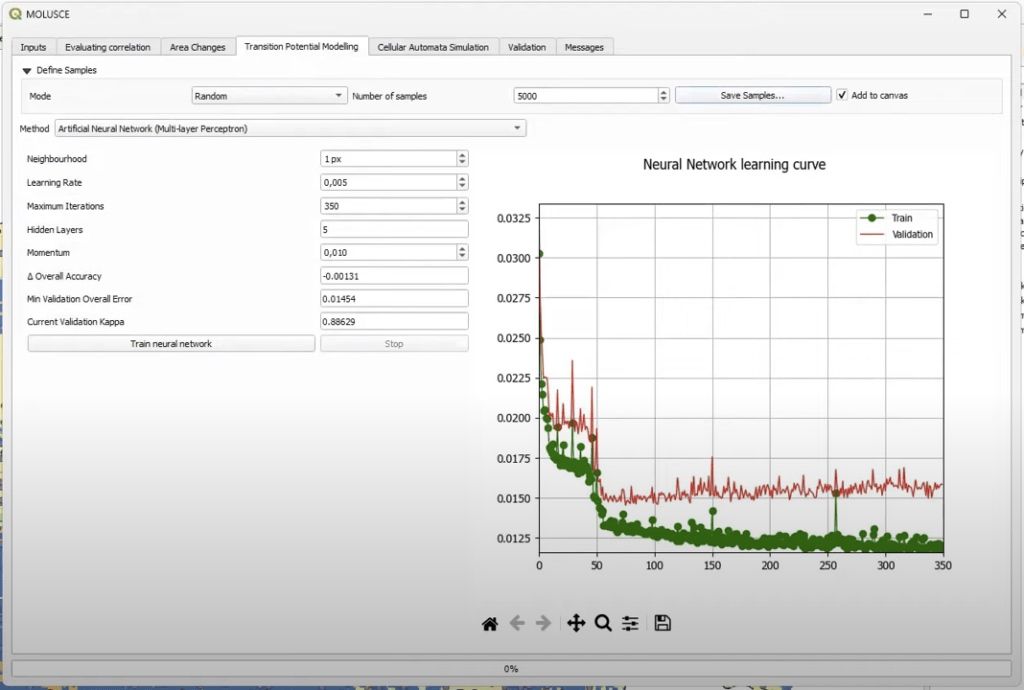The width and height of the screenshot is (1024, 690).
Task: Open the Area Changes tab
Action: [x=198, y=47]
